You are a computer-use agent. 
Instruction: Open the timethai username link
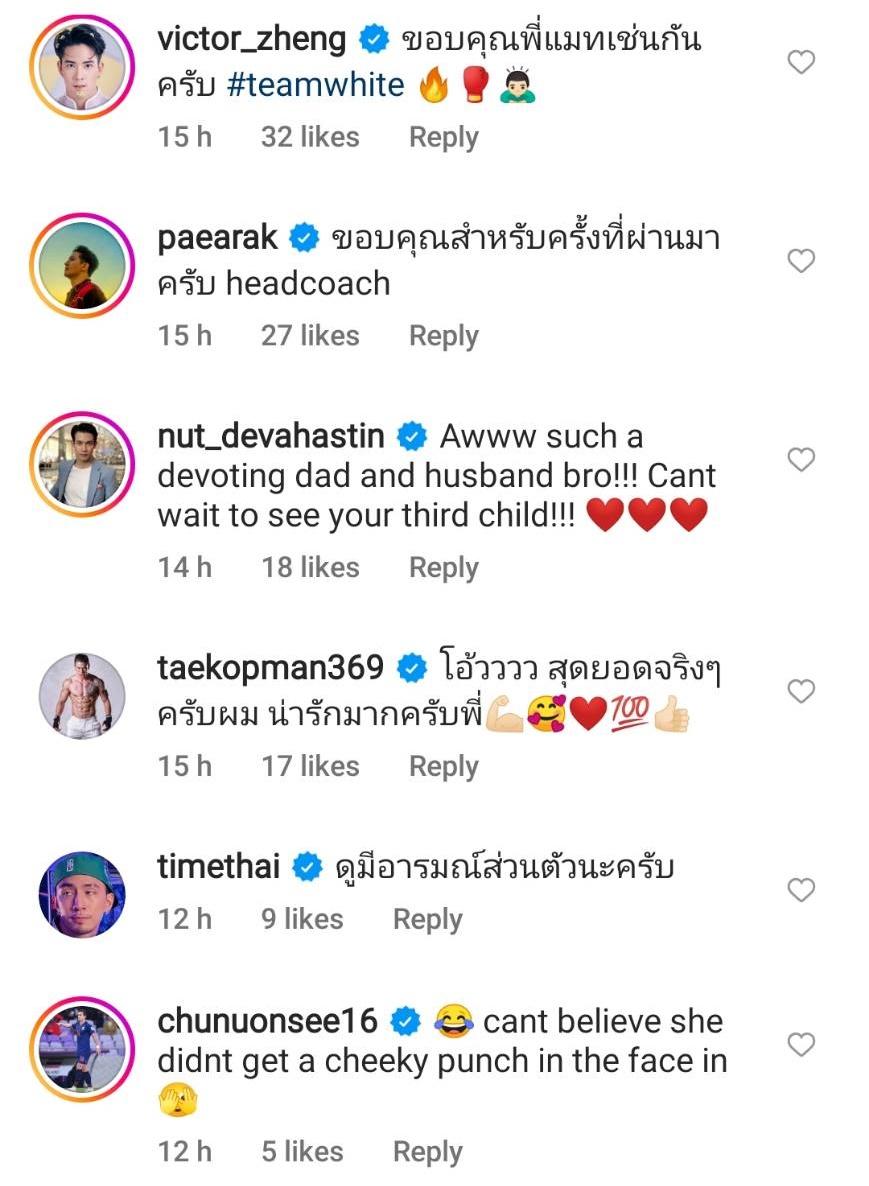coord(219,867)
